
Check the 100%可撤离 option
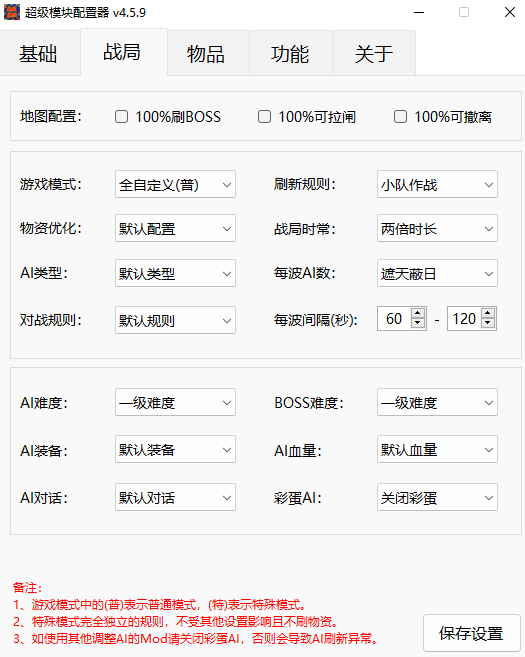pos(401,116)
